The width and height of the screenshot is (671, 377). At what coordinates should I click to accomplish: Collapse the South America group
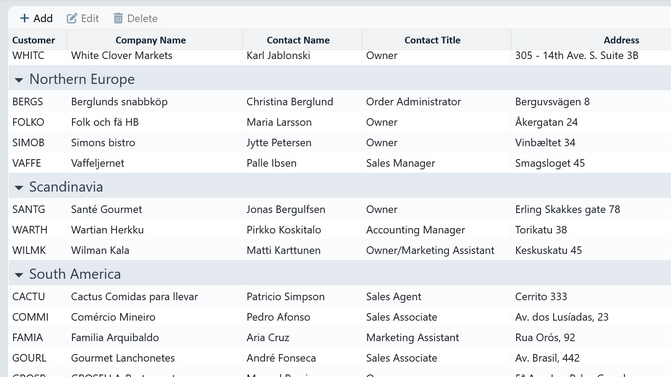[18, 275]
